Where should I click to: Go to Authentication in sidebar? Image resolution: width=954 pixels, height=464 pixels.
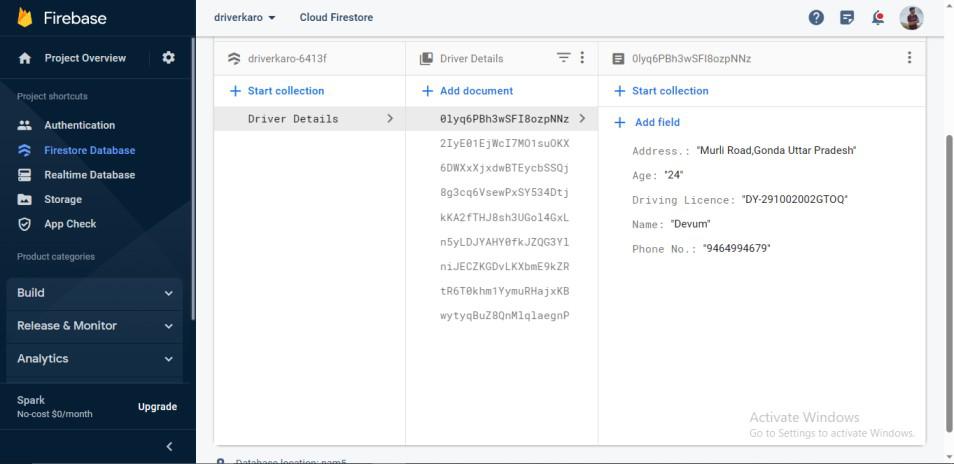pos(79,125)
